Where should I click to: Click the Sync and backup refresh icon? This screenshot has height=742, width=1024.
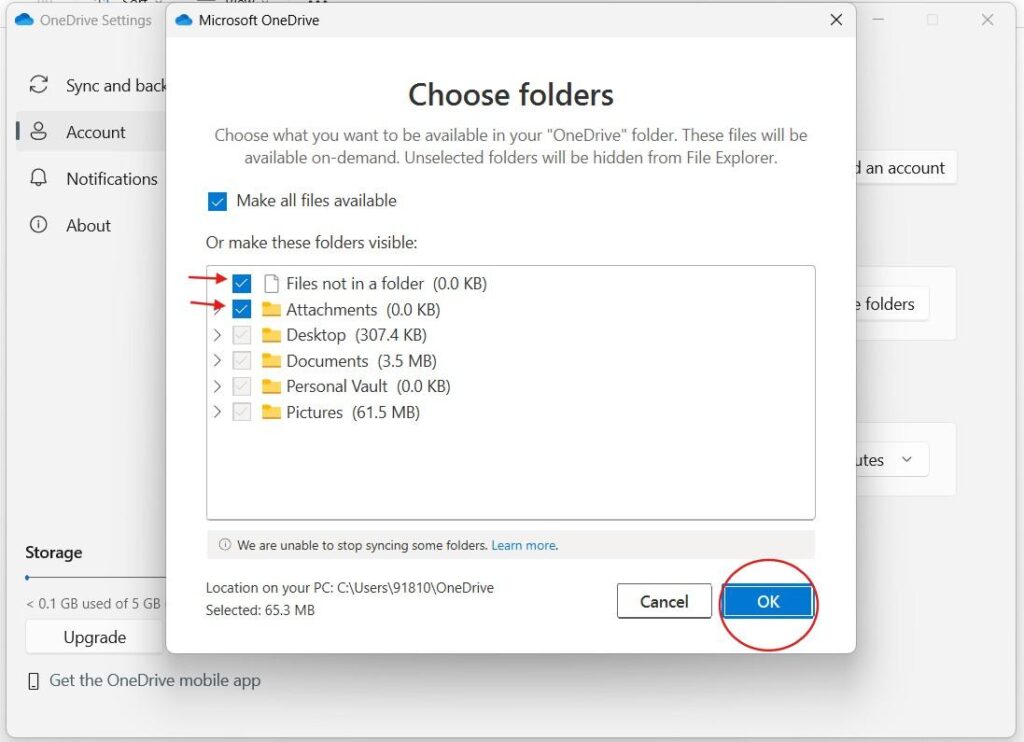pyautogui.click(x=39, y=85)
